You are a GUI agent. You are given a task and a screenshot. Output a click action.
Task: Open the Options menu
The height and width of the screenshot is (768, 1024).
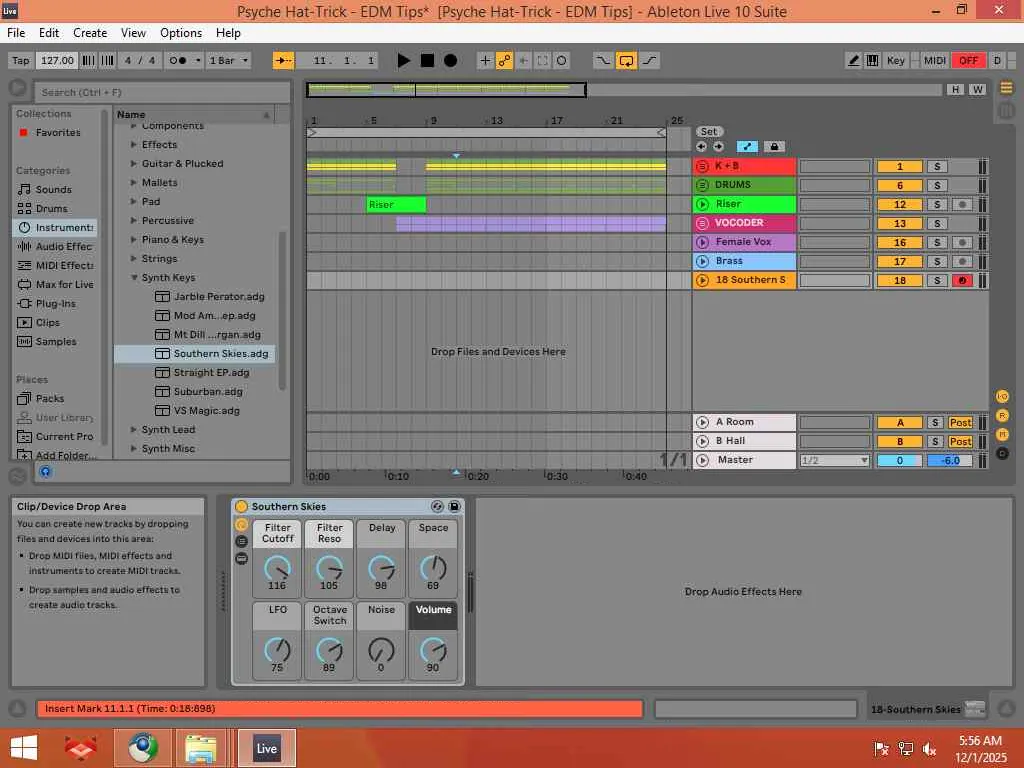(181, 33)
